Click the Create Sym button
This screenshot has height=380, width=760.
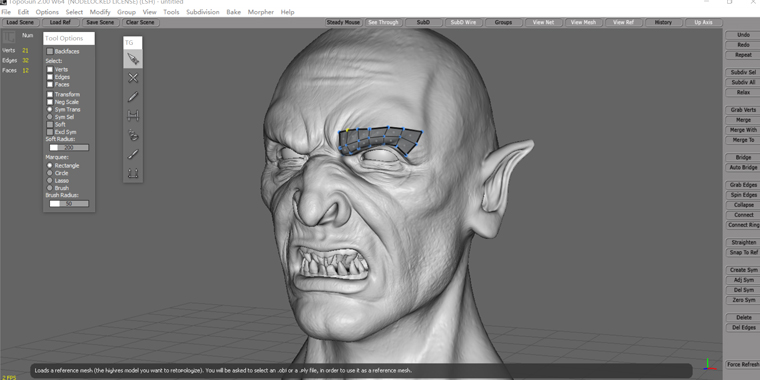(743, 270)
